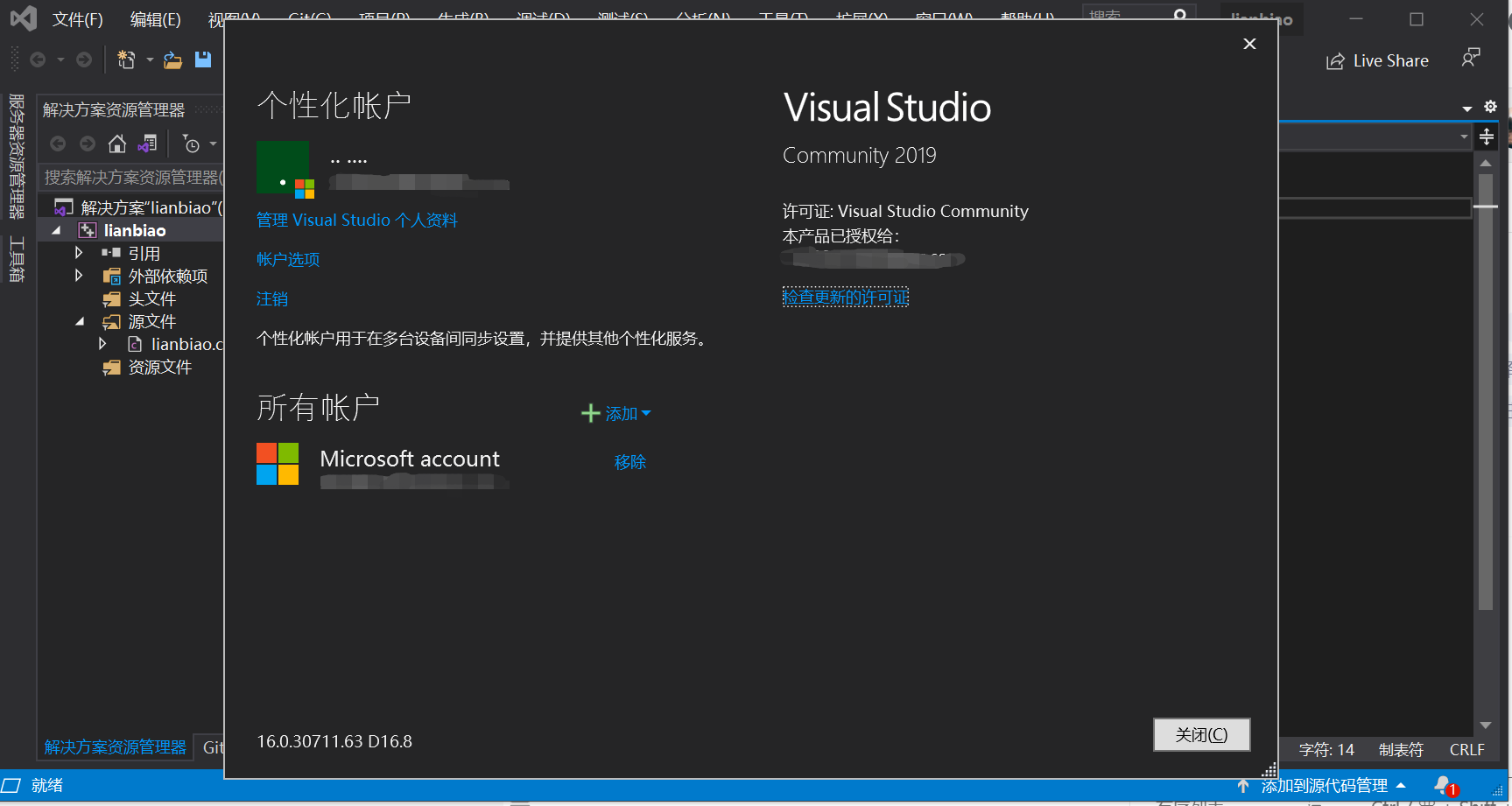This screenshot has width=1512, height=806.
Task: Click the Visual Studio logo icon
Action: tap(24, 18)
